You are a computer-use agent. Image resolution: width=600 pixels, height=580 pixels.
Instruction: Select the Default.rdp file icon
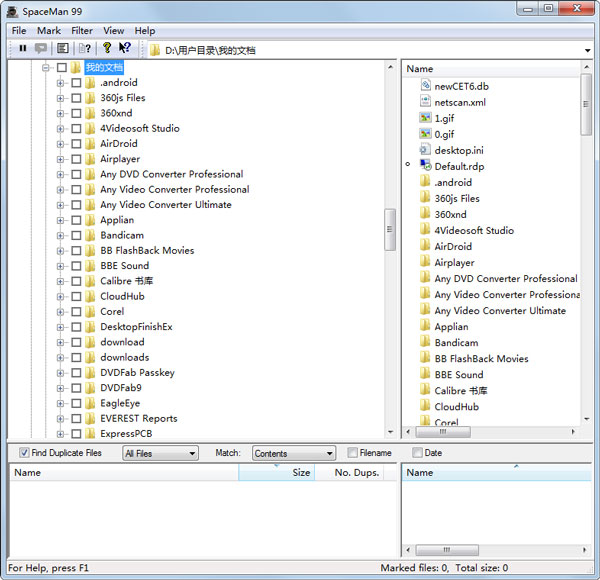(425, 166)
